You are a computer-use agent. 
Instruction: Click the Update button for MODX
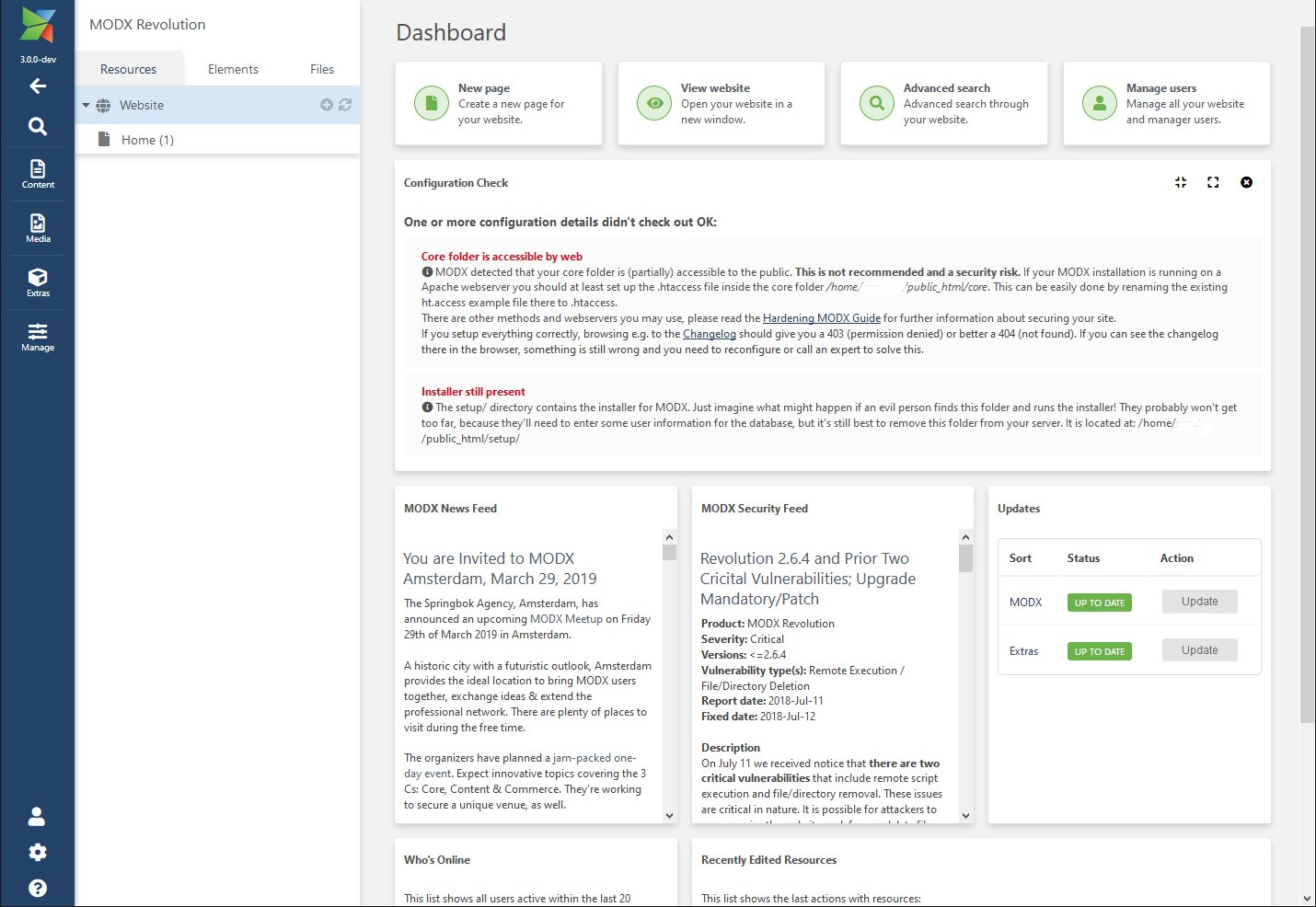click(1199, 602)
